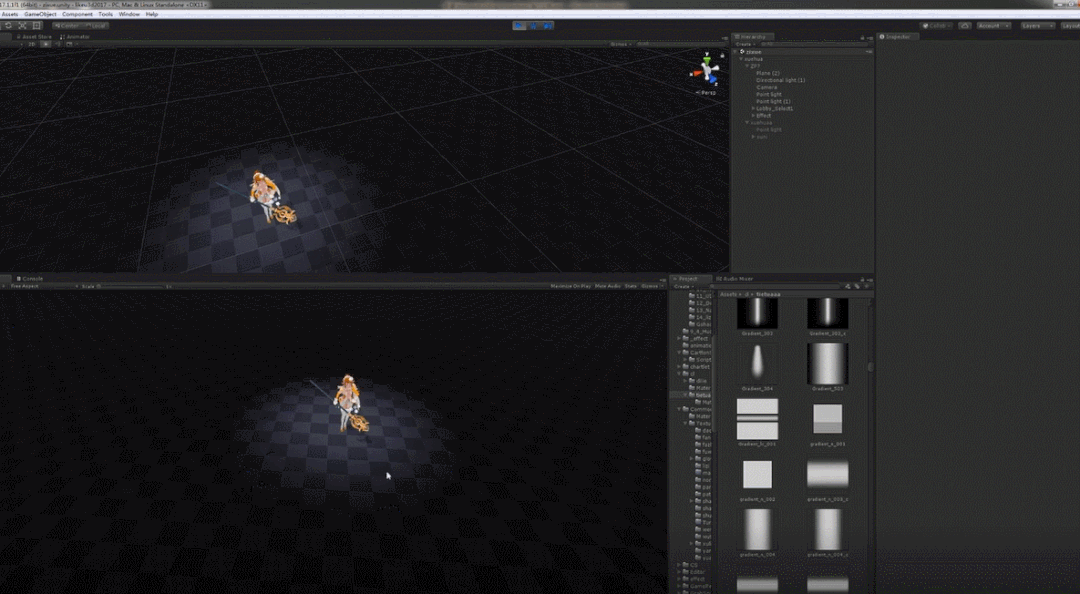The image size is (1080, 594).
Task: Expand the Lobby_Select1 object in Hierarchy
Action: click(x=753, y=108)
